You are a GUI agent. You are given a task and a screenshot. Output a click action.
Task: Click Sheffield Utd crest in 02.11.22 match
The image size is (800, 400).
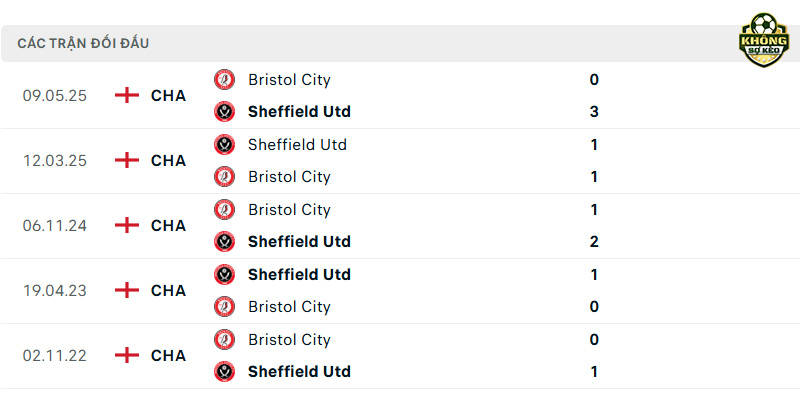(224, 371)
